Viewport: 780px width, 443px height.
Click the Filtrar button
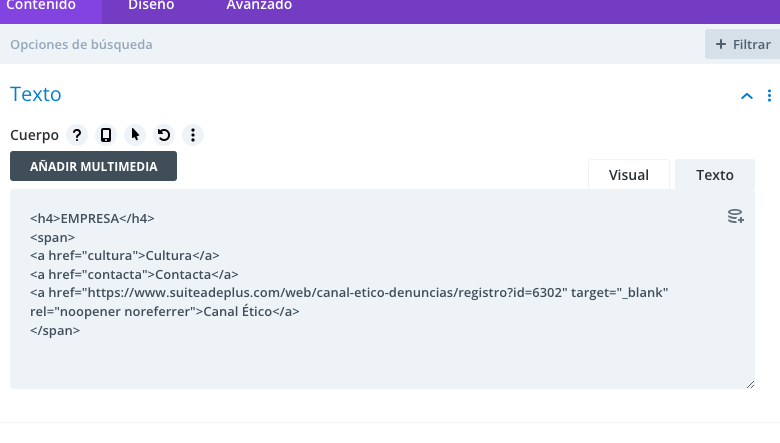(x=742, y=44)
